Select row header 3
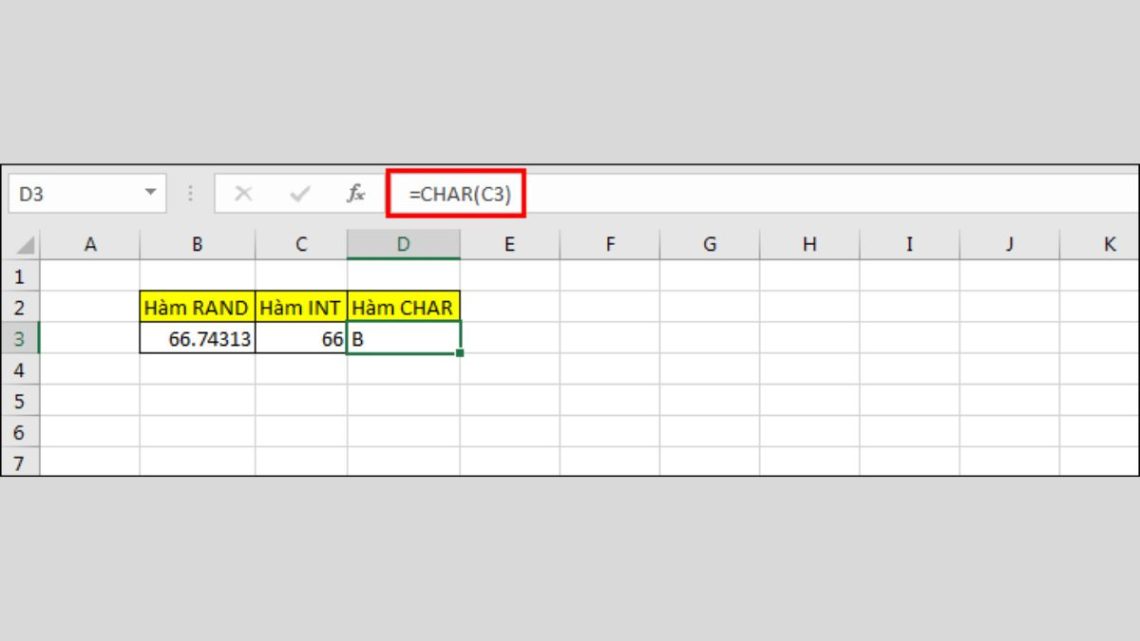The width and height of the screenshot is (1140, 641). (x=19, y=338)
